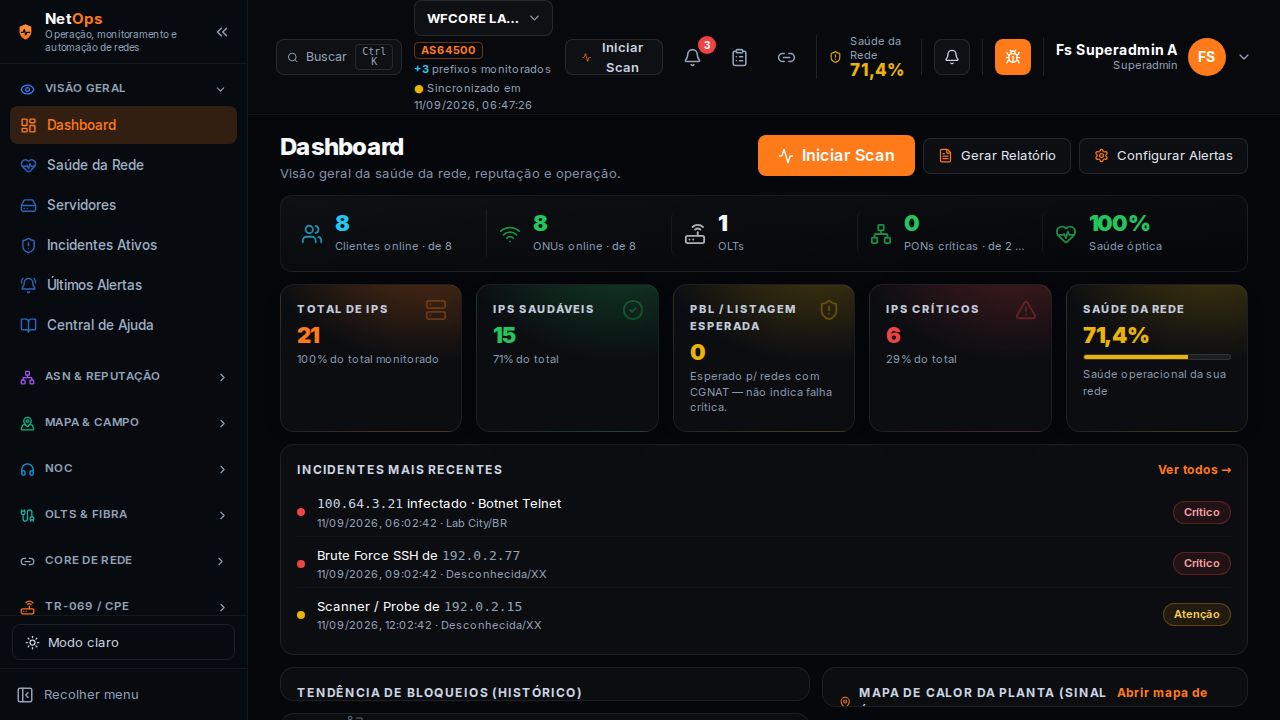
Task: Expand the OLTs & Fibra section
Action: [123, 515]
